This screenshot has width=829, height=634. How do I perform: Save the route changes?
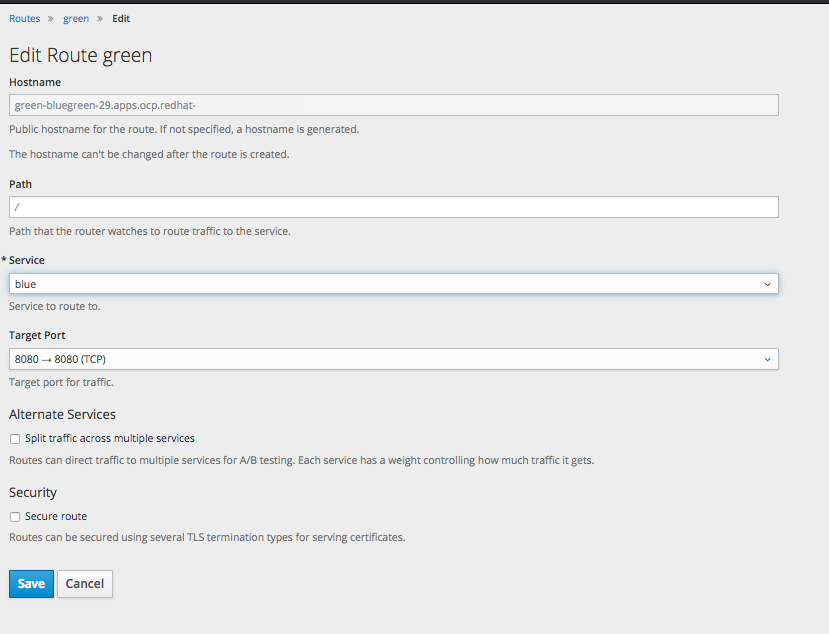31,584
